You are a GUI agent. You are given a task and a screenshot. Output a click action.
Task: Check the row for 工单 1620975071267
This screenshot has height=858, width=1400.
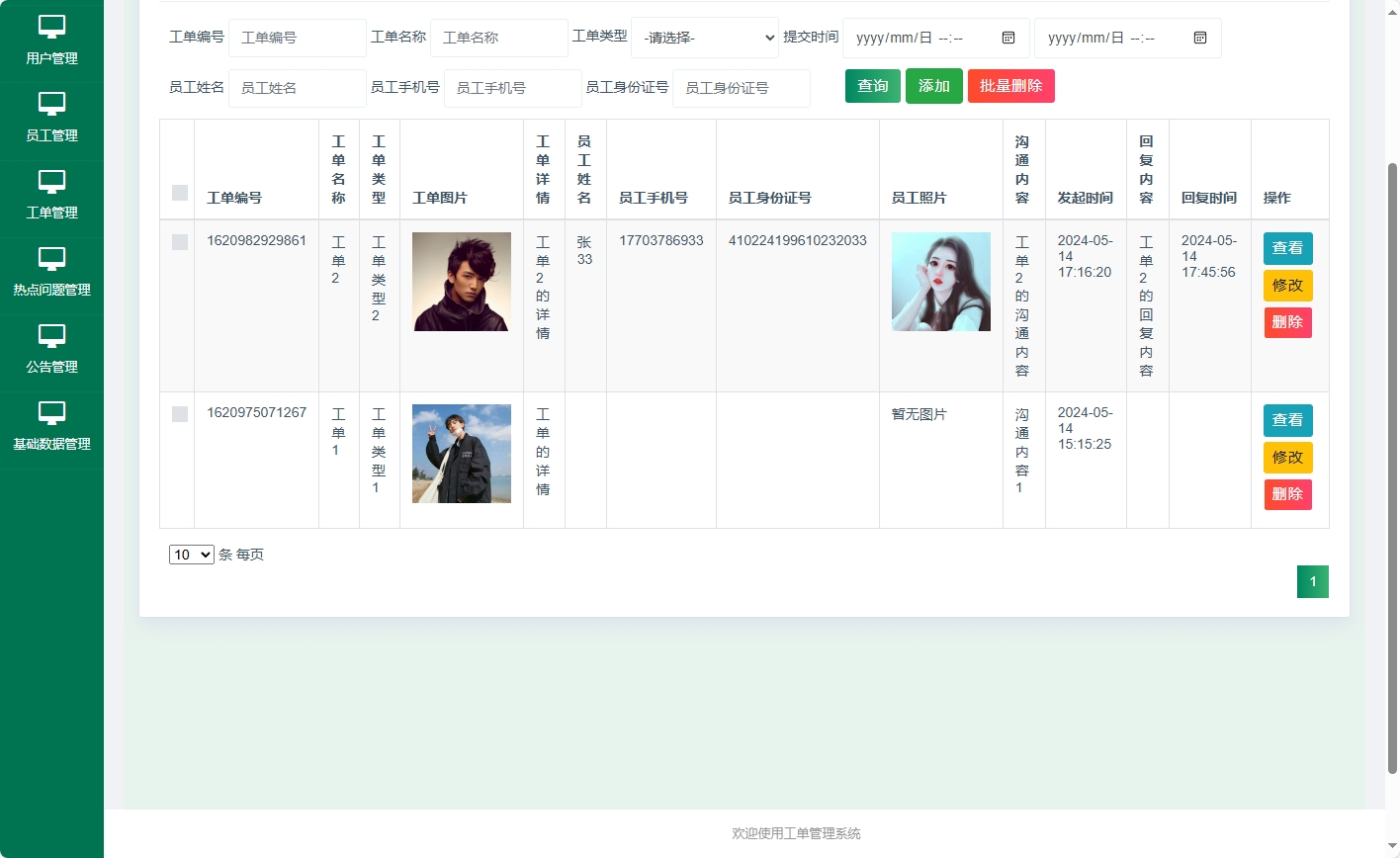180,414
